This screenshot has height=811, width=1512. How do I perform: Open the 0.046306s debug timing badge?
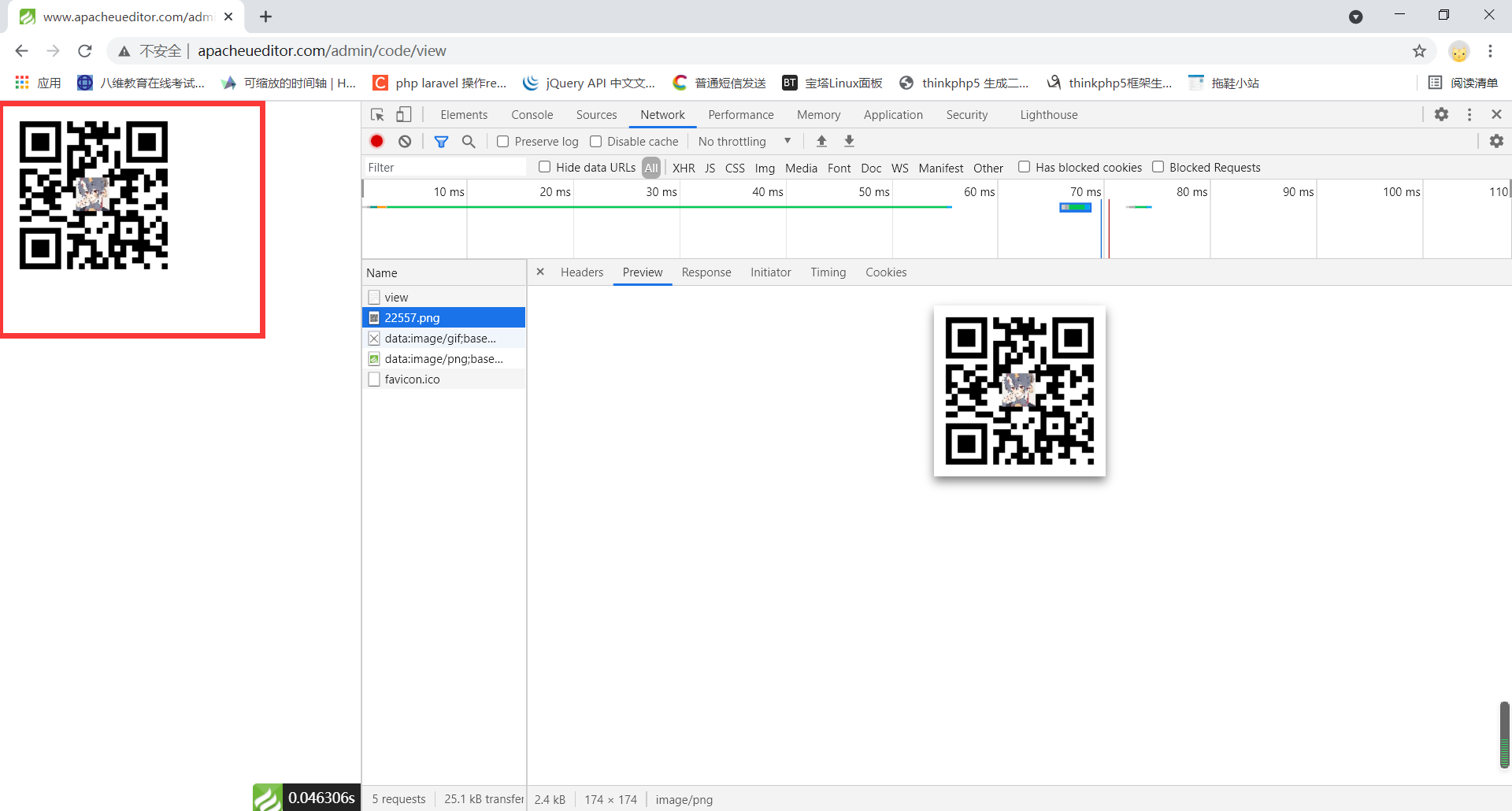click(x=307, y=798)
